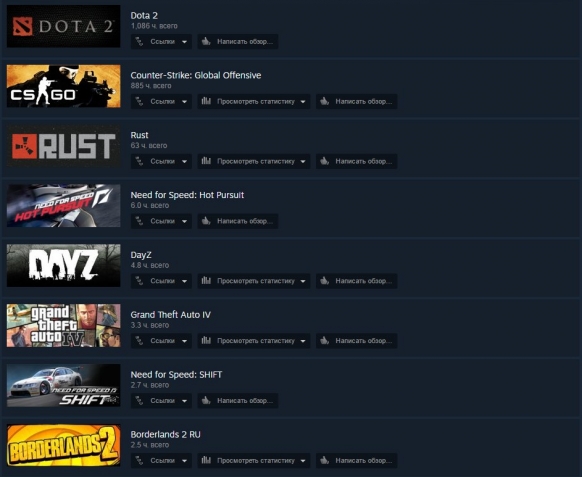The width and height of the screenshot is (582, 477).
Task: Click Написать обзор button for Borderlands 2 RU
Action: click(357, 461)
